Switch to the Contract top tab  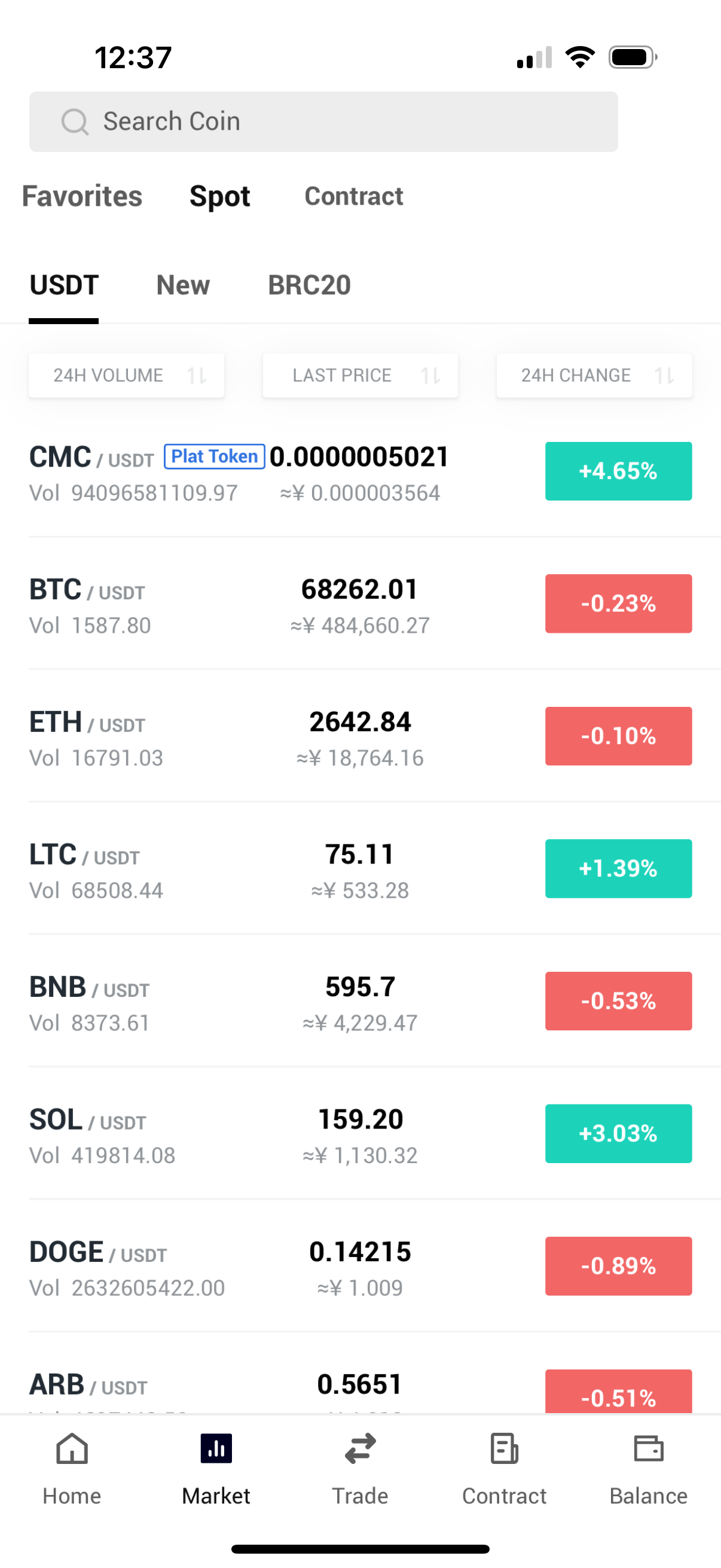(x=354, y=197)
